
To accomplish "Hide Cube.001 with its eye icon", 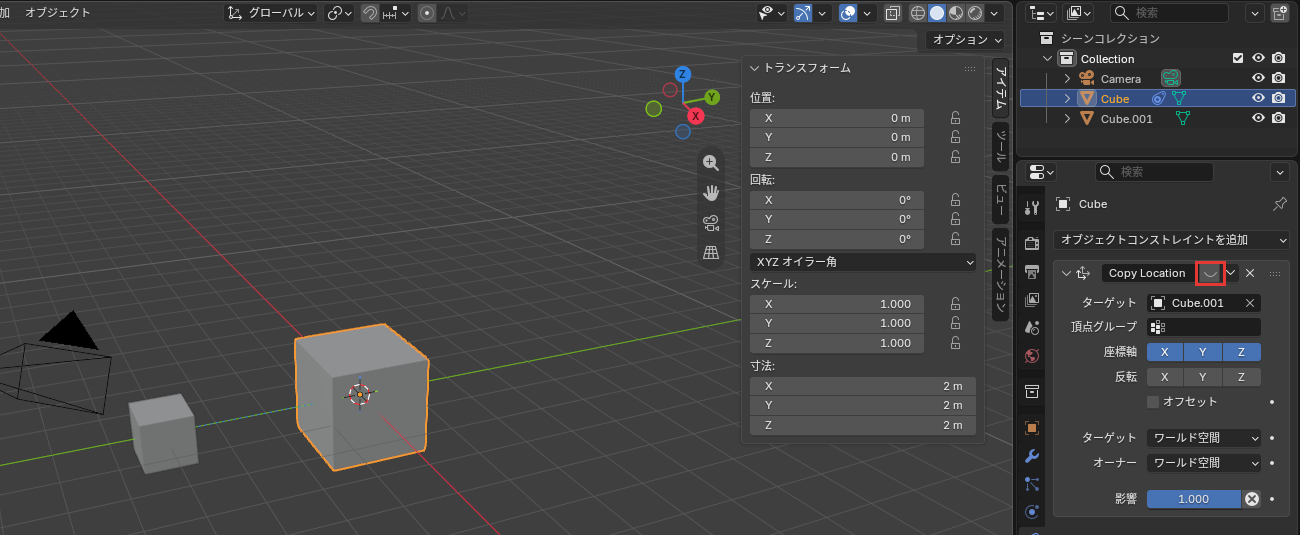I will pos(1259,118).
